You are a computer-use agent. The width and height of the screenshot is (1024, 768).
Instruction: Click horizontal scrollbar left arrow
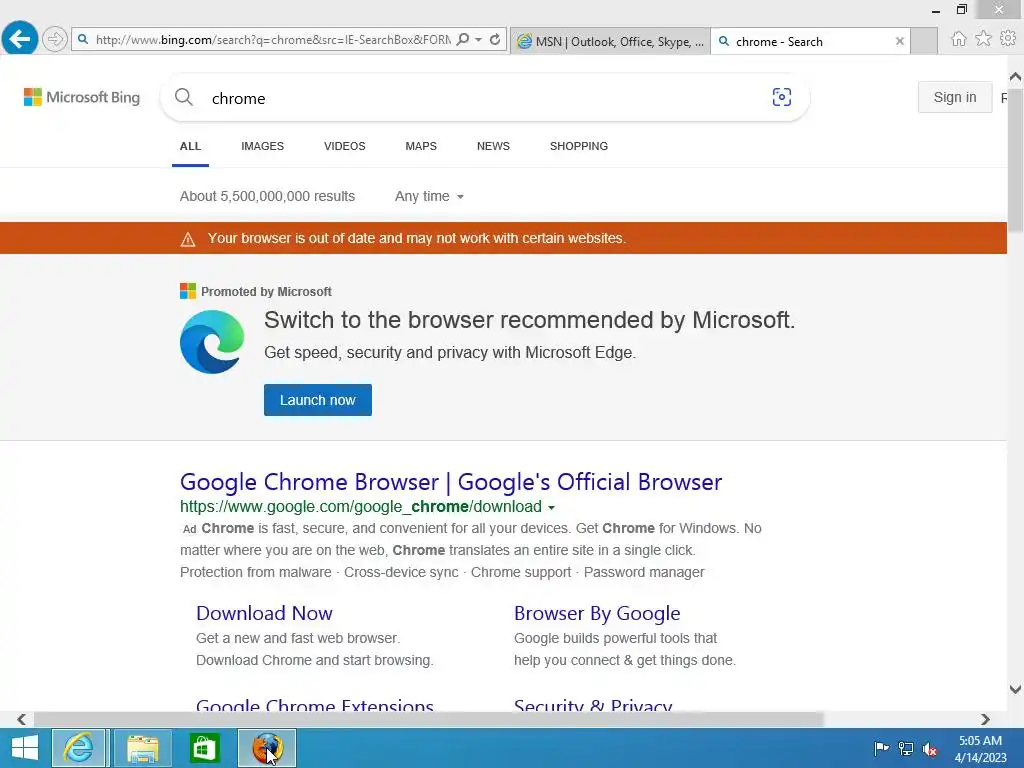(x=22, y=719)
